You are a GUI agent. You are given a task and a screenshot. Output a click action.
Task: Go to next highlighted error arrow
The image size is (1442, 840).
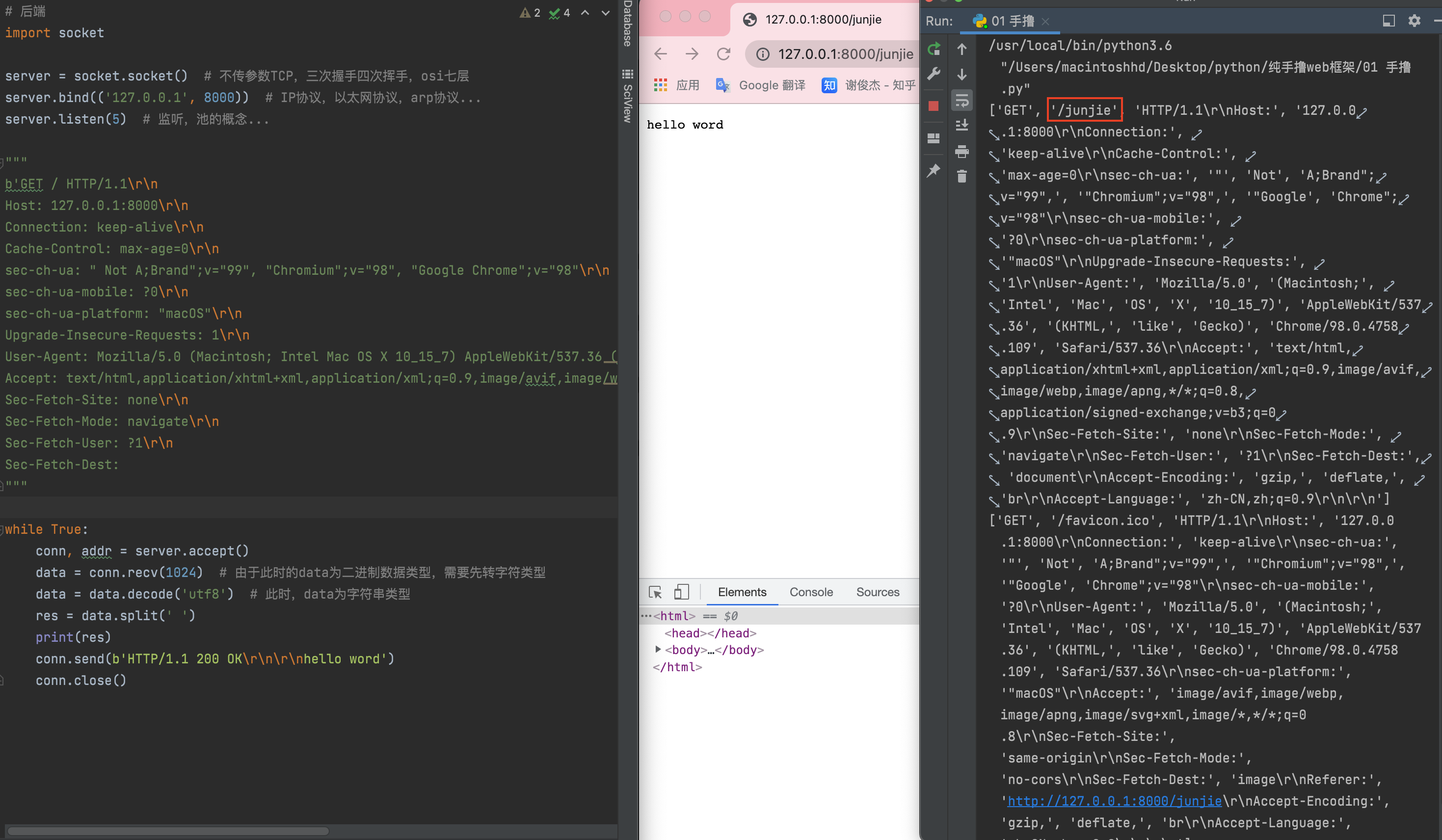click(x=605, y=13)
